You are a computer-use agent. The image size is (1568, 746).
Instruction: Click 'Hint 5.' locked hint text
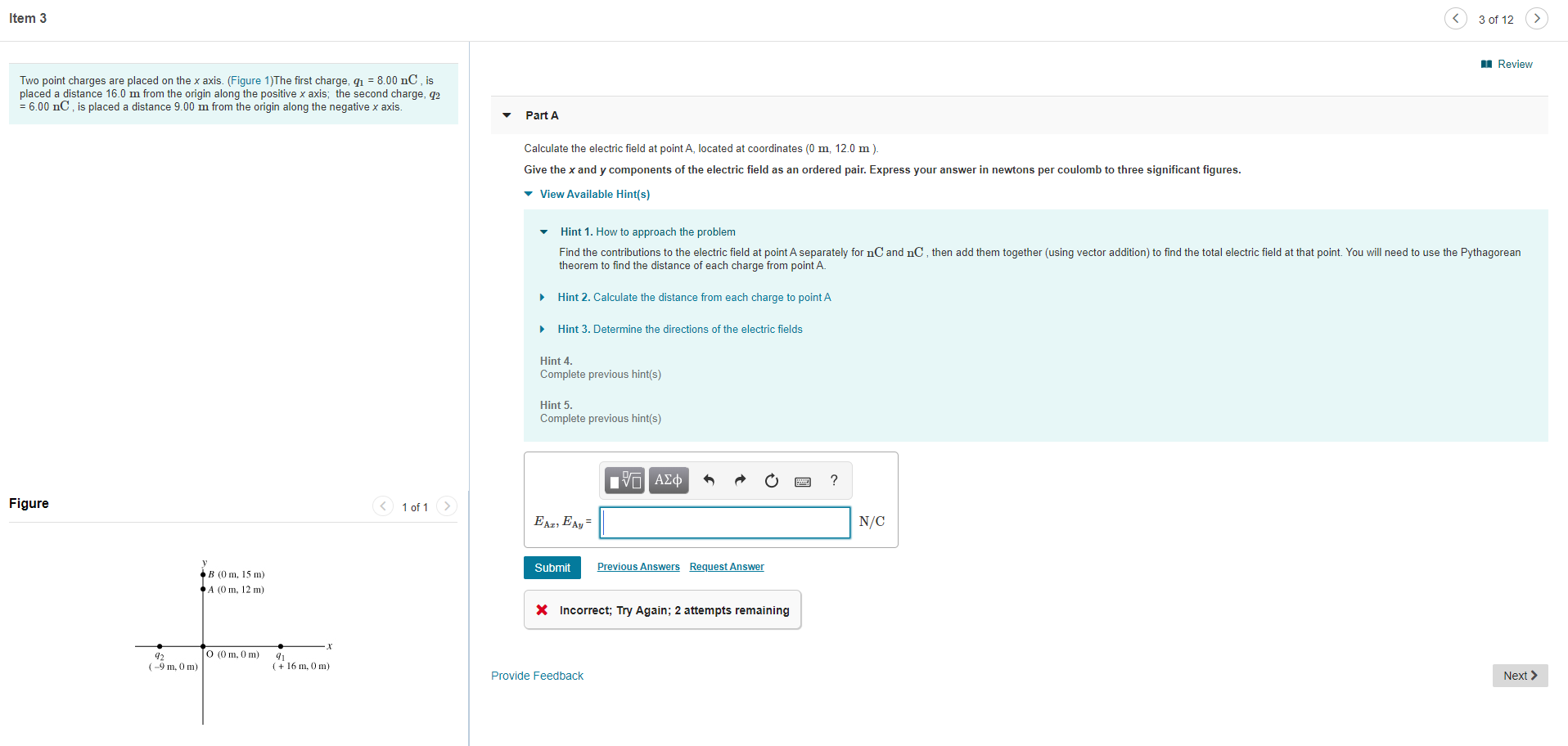coord(556,405)
